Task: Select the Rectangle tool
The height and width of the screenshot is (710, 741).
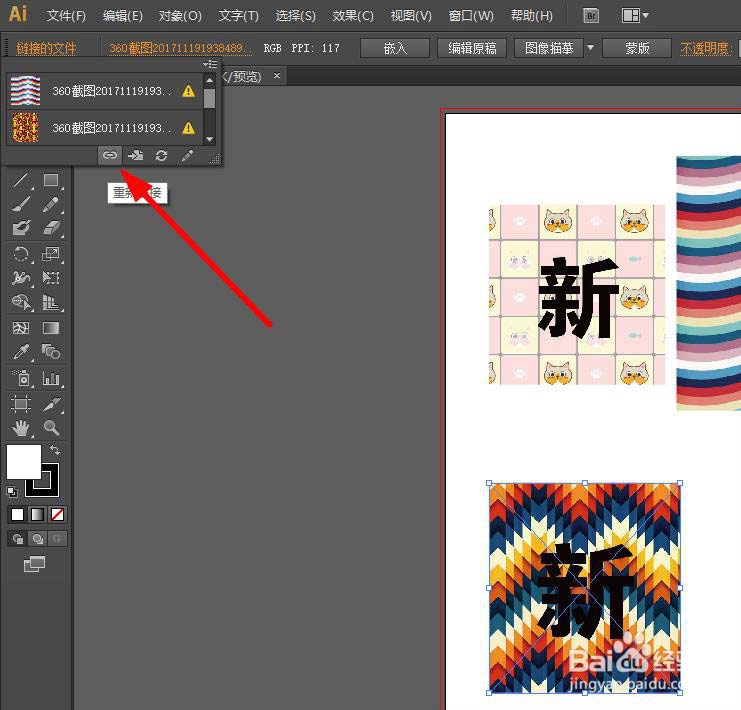Action: click(51, 181)
